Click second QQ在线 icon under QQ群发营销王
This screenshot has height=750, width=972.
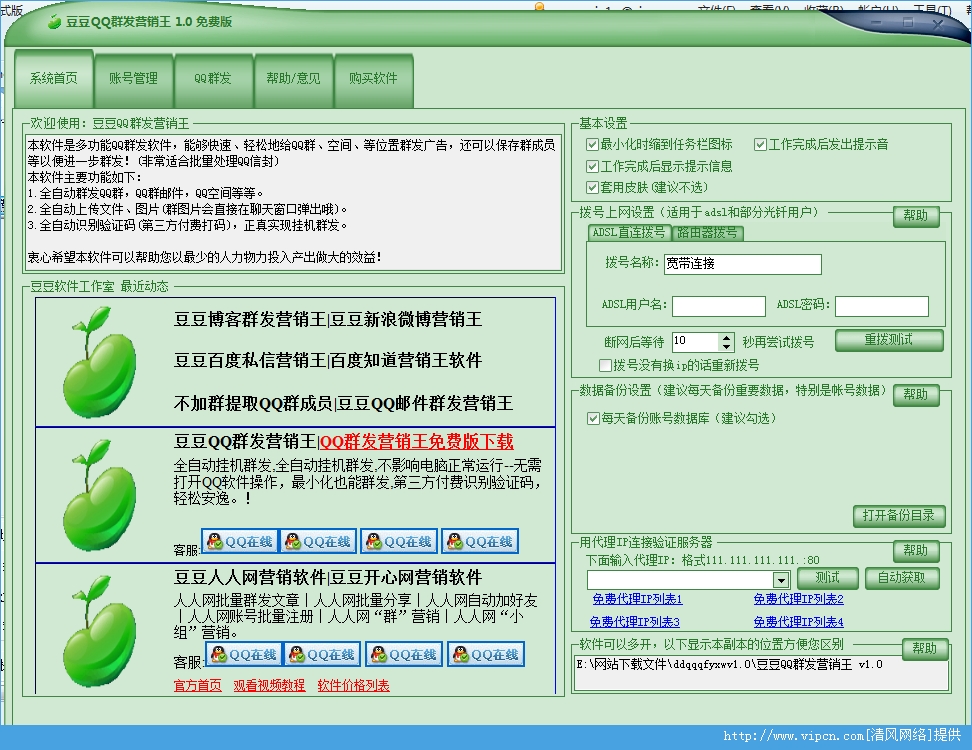(318, 542)
